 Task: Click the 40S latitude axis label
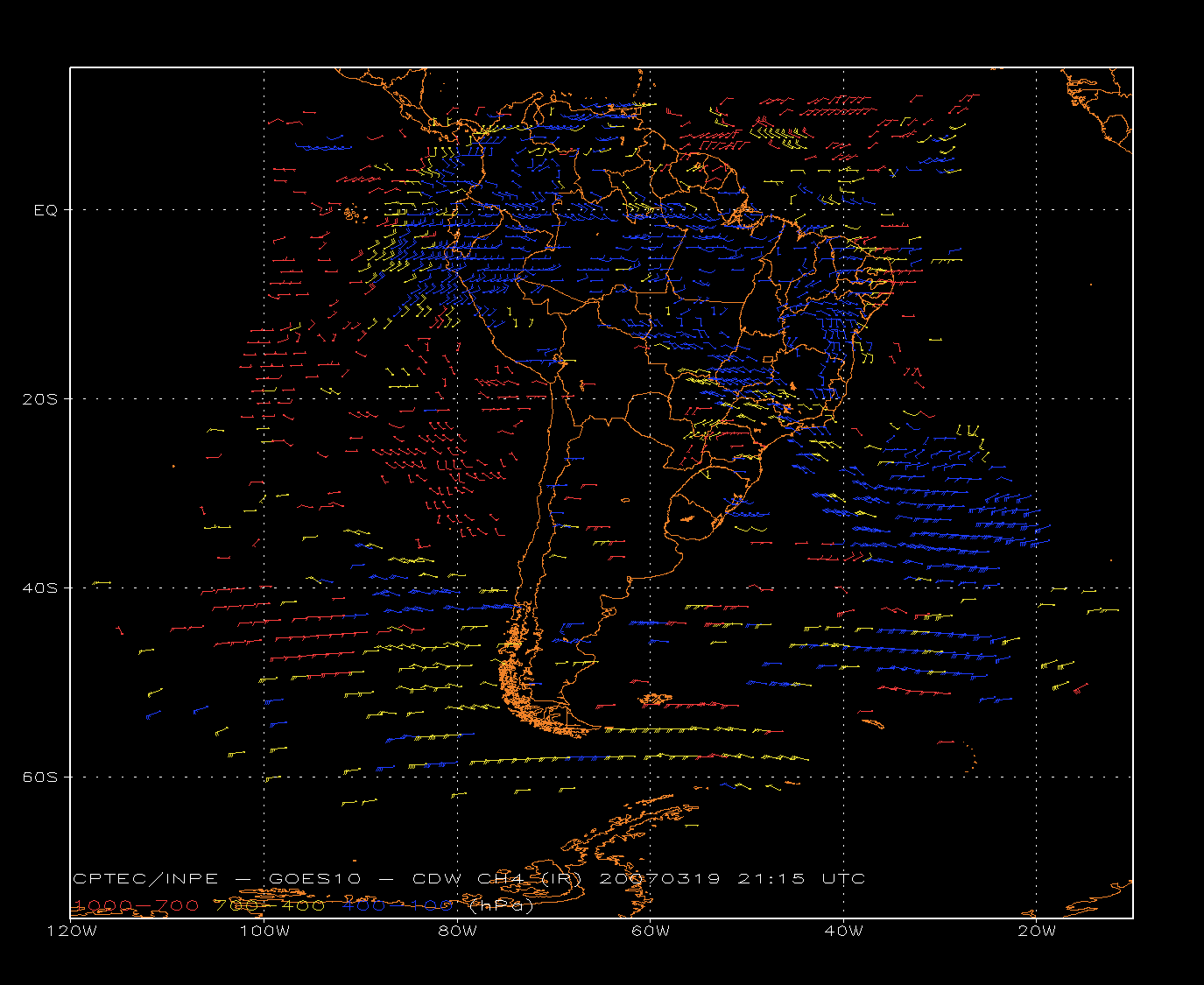(x=39, y=588)
